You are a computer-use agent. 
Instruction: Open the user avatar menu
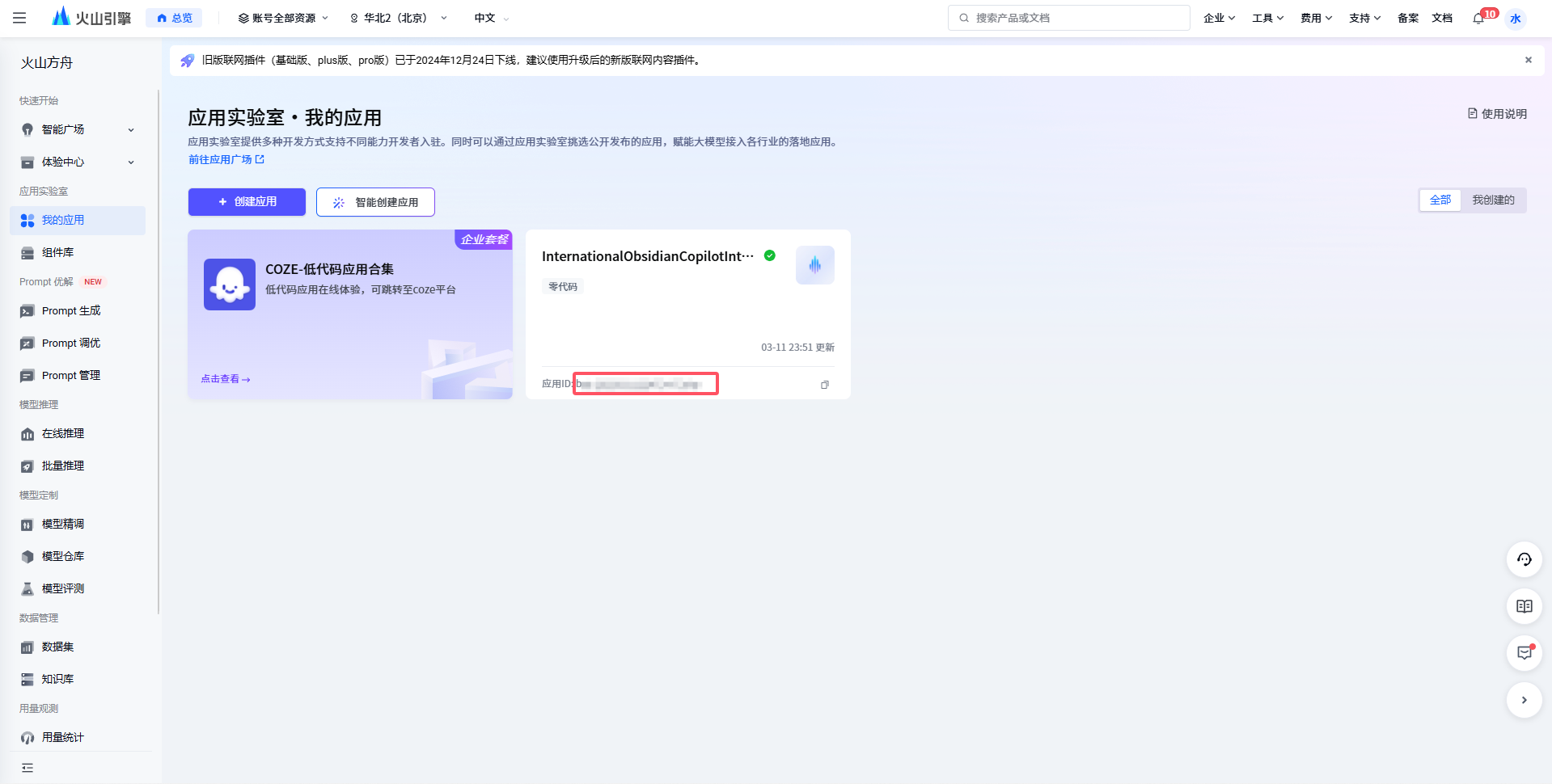click(1516, 19)
